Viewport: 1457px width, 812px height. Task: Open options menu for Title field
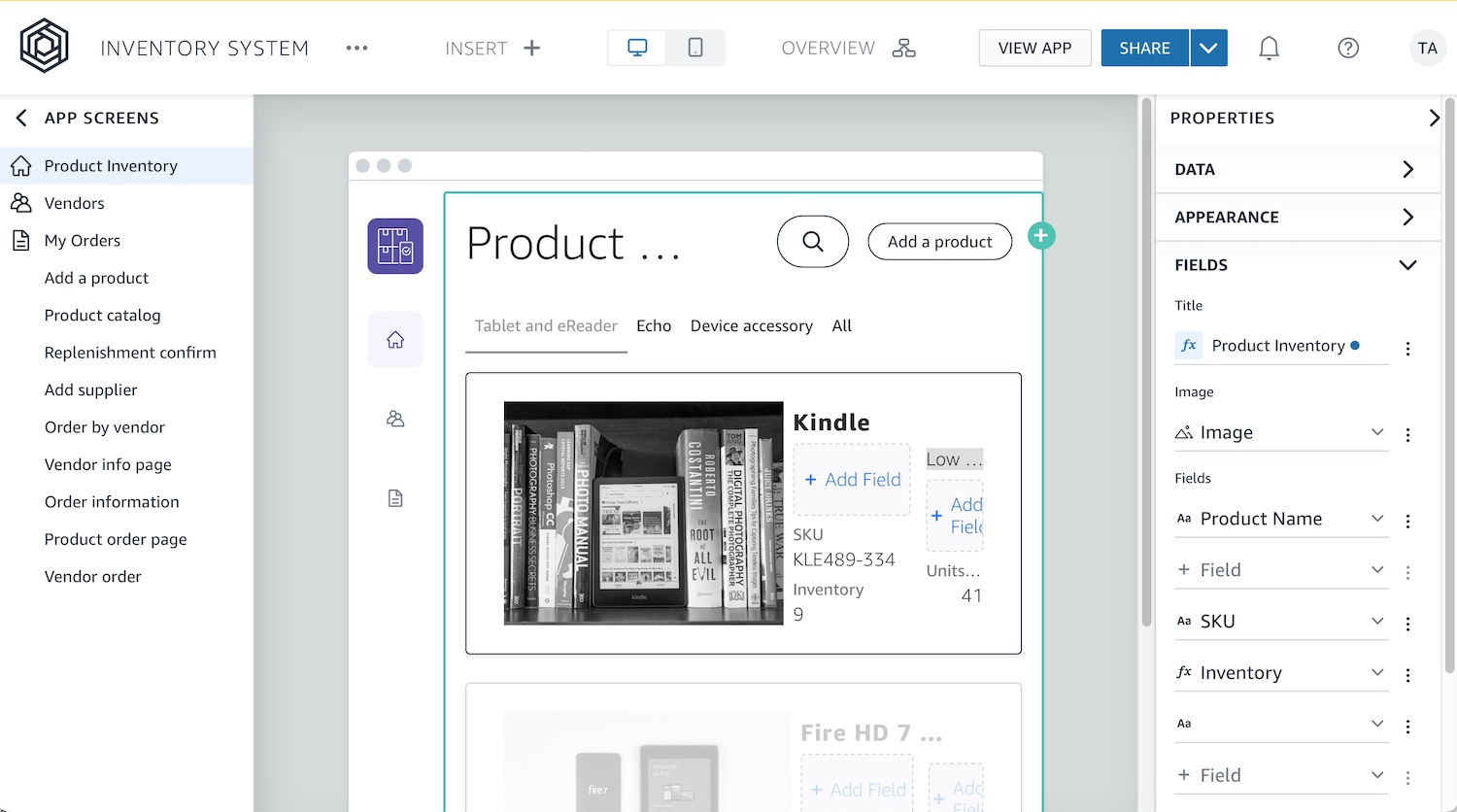pos(1408,348)
